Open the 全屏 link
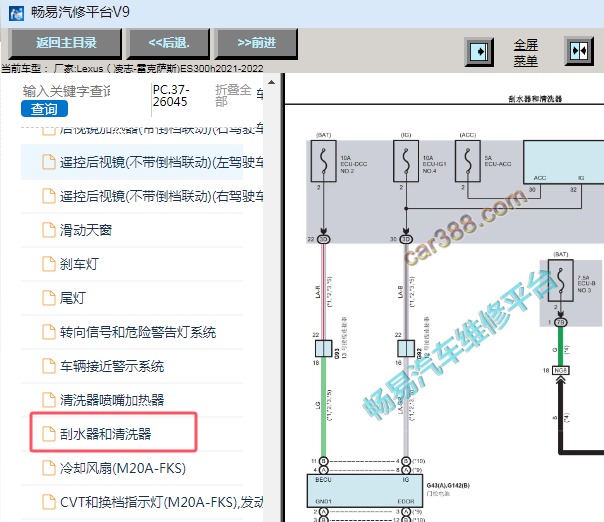This screenshot has width=604, height=522. pyautogui.click(x=526, y=45)
